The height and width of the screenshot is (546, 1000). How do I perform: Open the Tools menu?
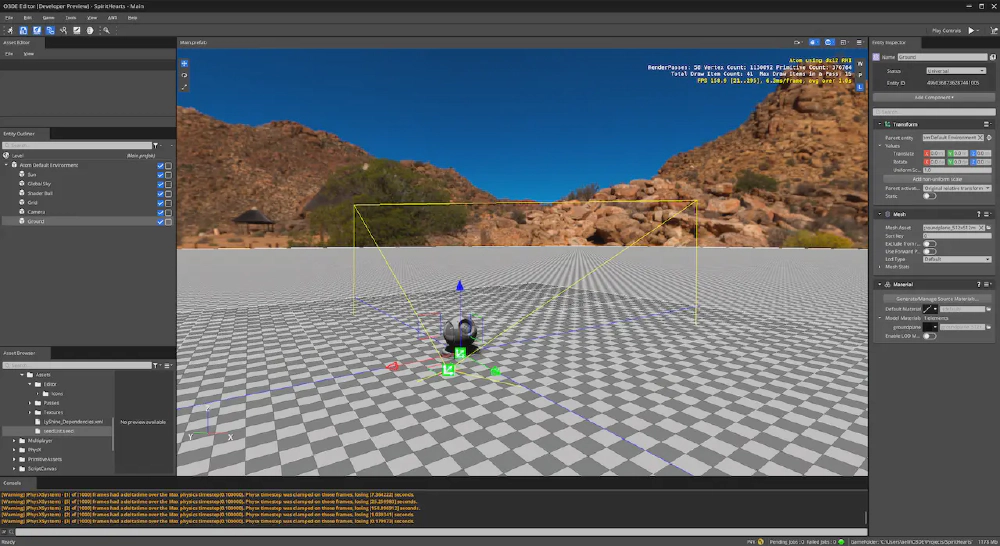(70, 18)
